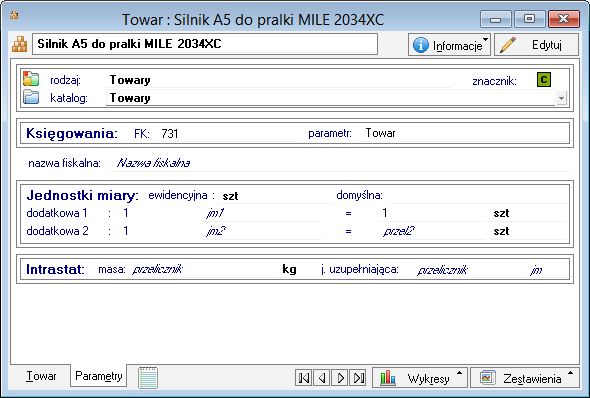Select the Parametry tab
The width and height of the screenshot is (590, 398).
pos(99,376)
